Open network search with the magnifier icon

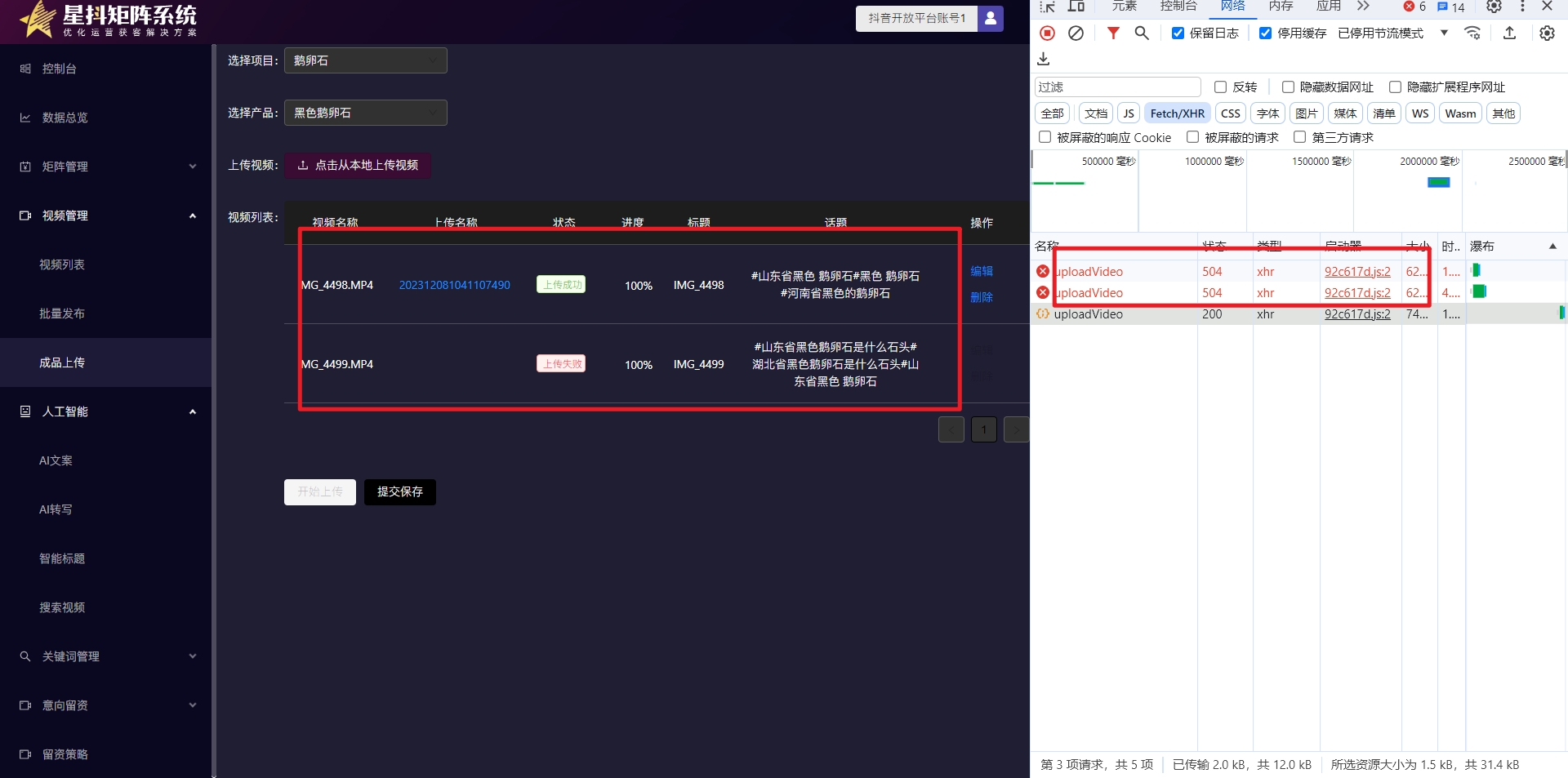pos(1142,33)
